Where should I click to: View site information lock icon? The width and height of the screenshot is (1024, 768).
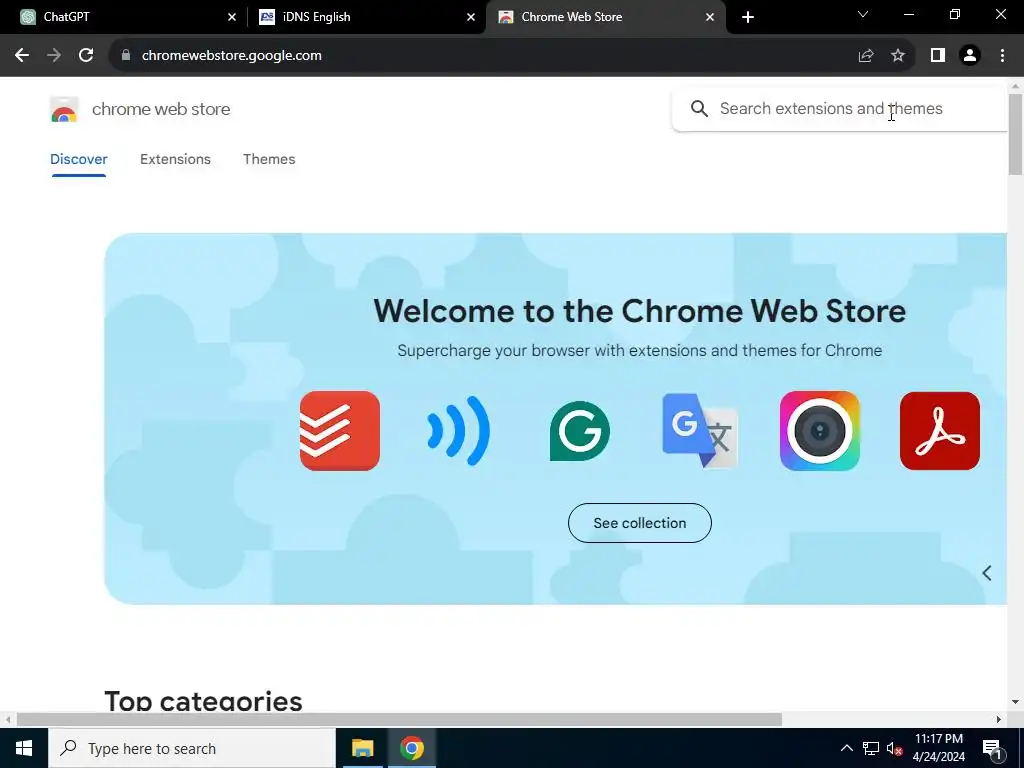(x=126, y=56)
